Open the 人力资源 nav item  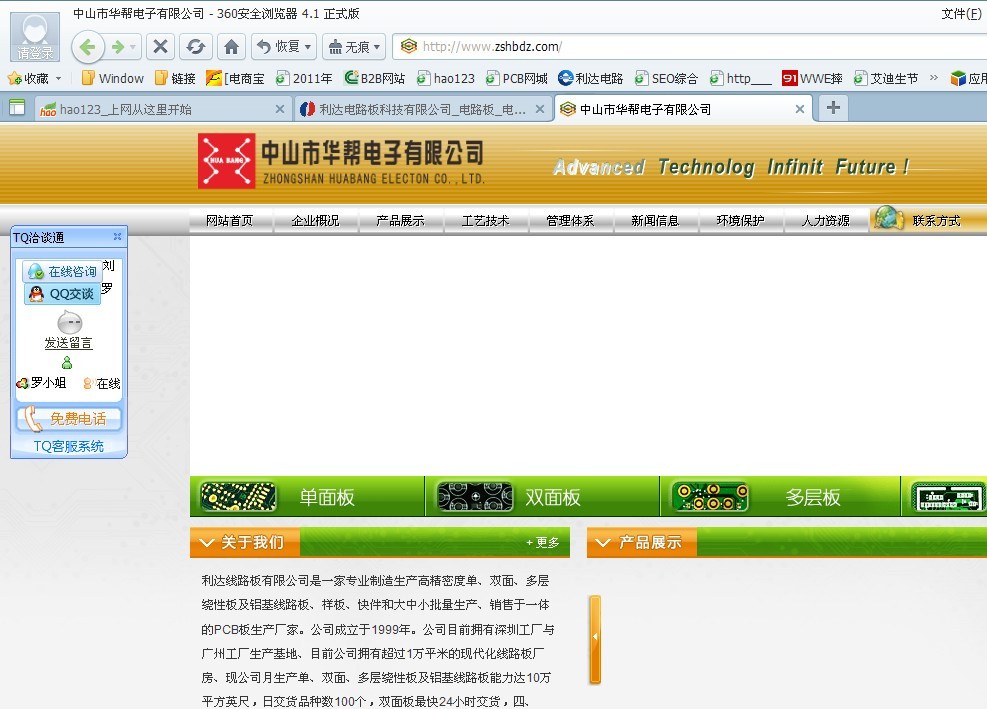point(826,220)
